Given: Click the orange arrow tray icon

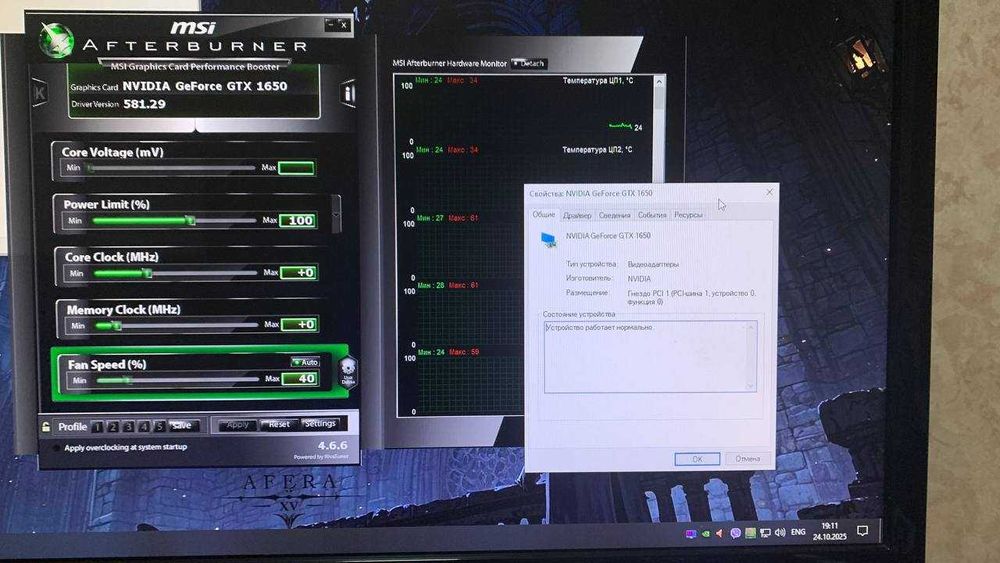Looking at the screenshot, I should (x=720, y=533).
